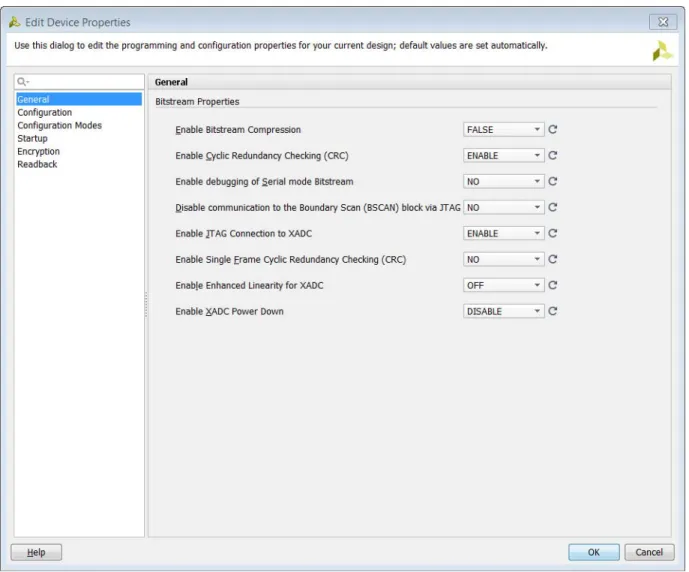The height and width of the screenshot is (572, 689).
Task: Open XADC Power Down dropdown
Action: pyautogui.click(x=504, y=311)
